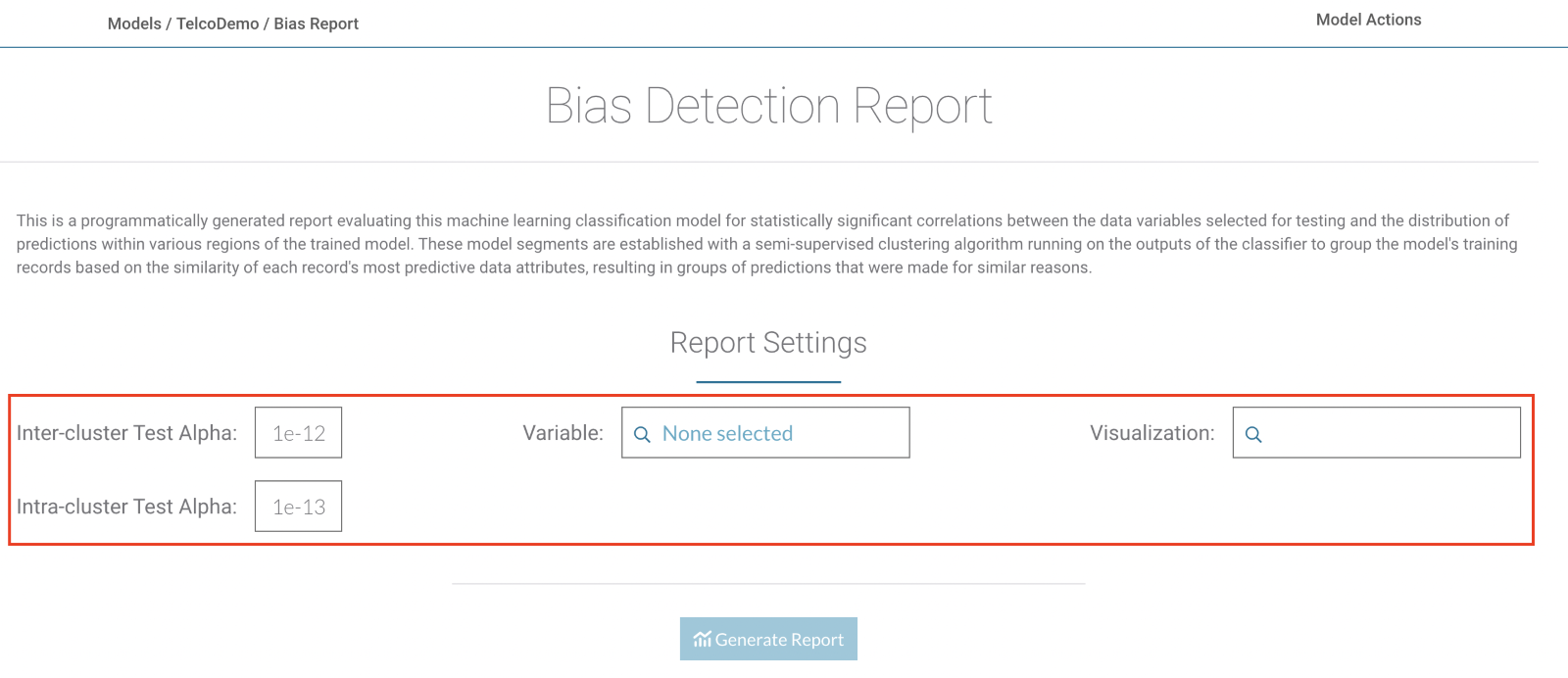Focus the Inter-cluster Test Alpha input
Image resolution: width=1568 pixels, height=678 pixels.
pos(298,433)
